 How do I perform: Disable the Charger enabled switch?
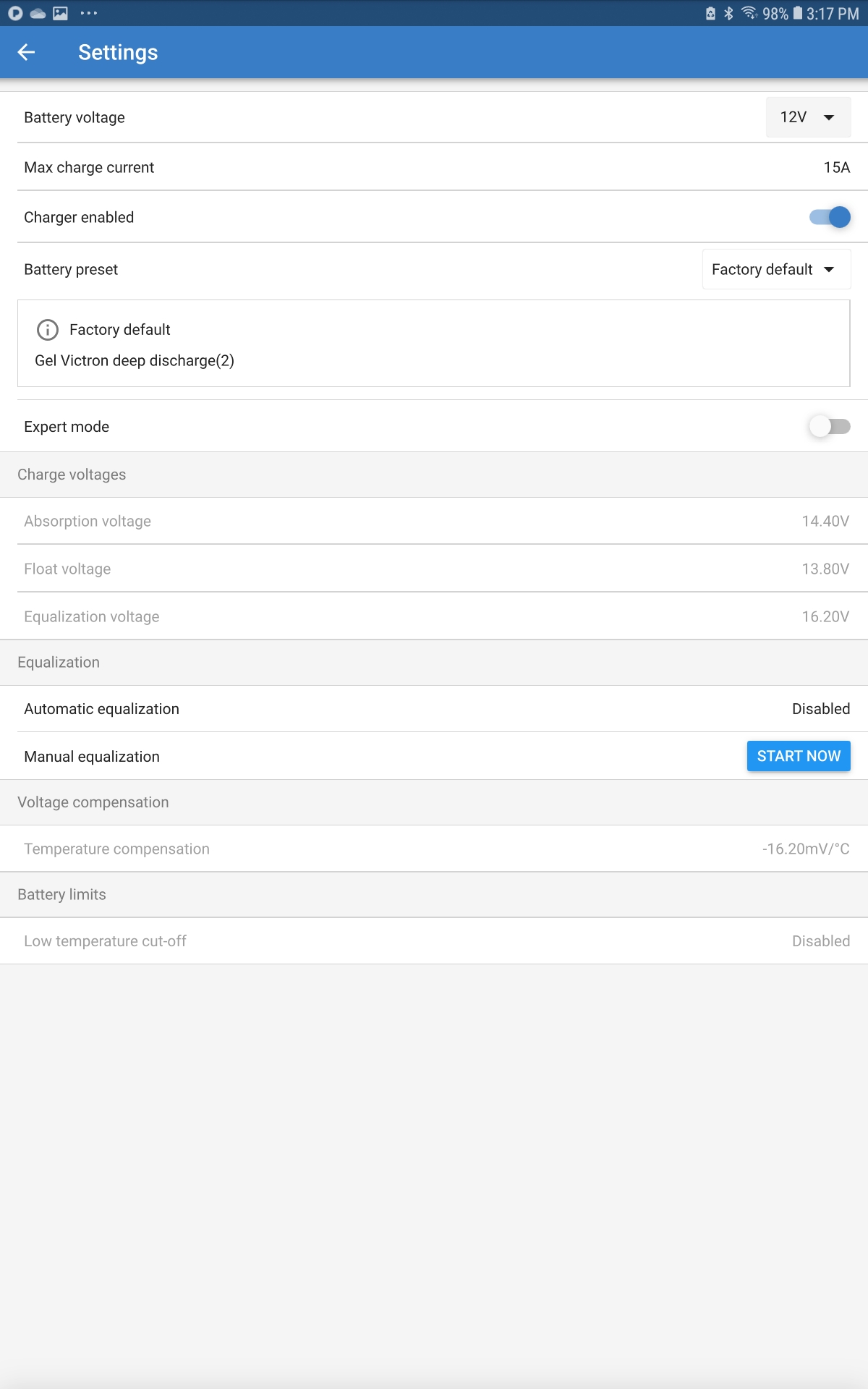(x=830, y=217)
